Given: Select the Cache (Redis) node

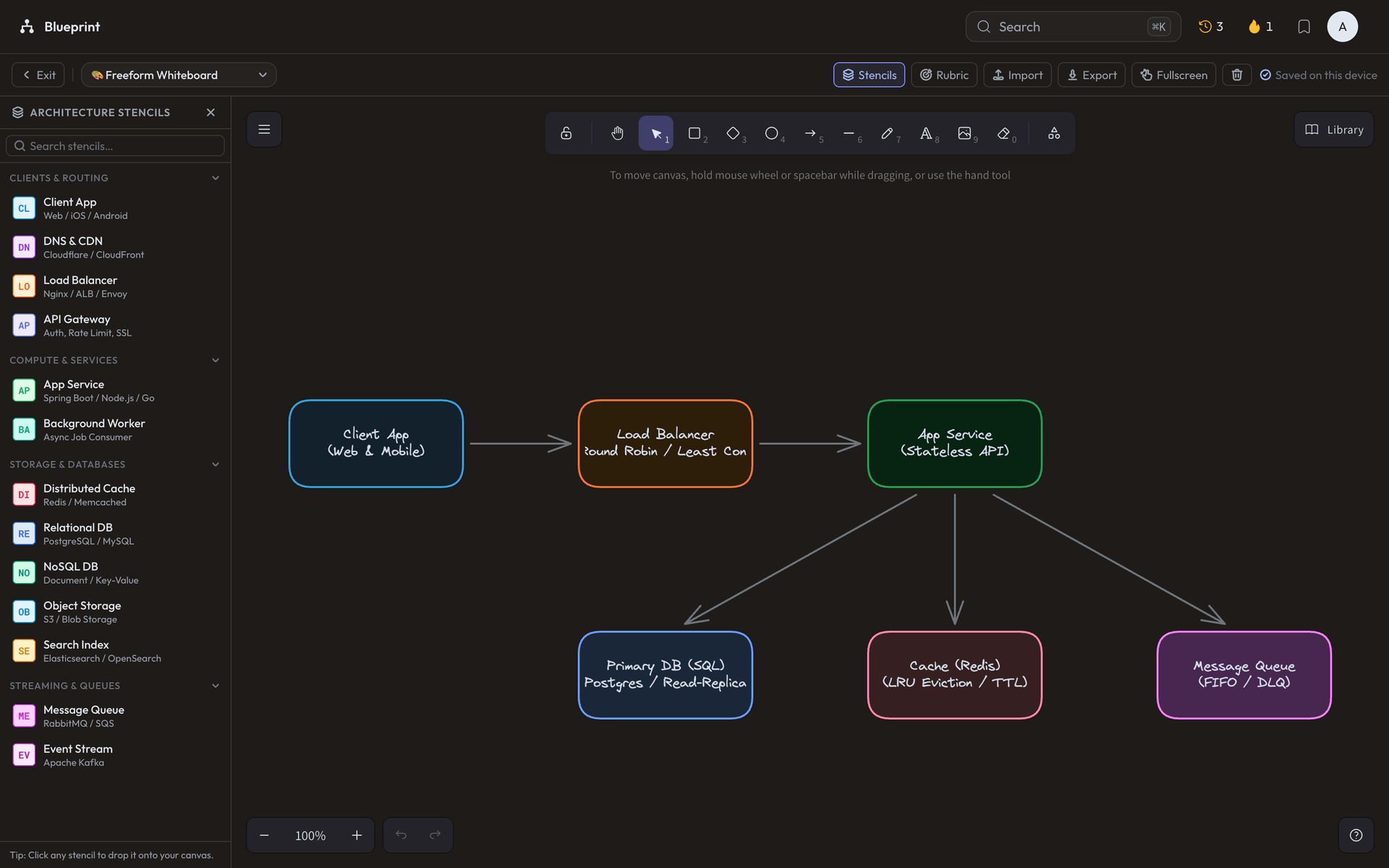Looking at the screenshot, I should [x=955, y=675].
